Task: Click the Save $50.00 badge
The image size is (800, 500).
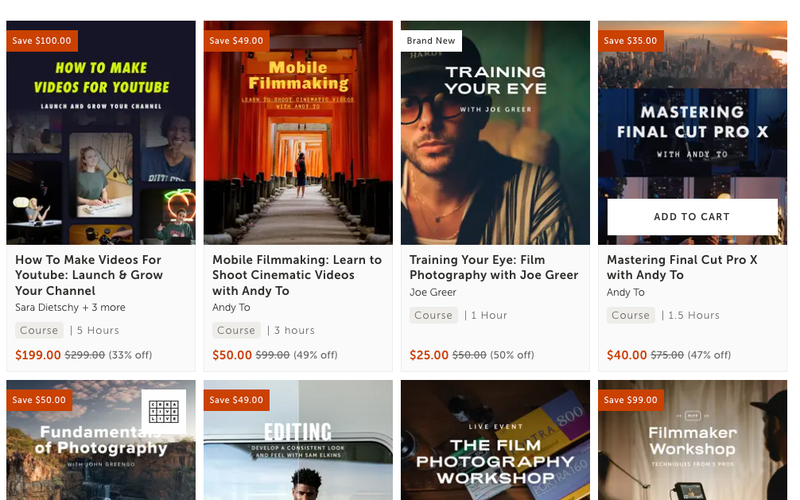Action: [x=39, y=400]
